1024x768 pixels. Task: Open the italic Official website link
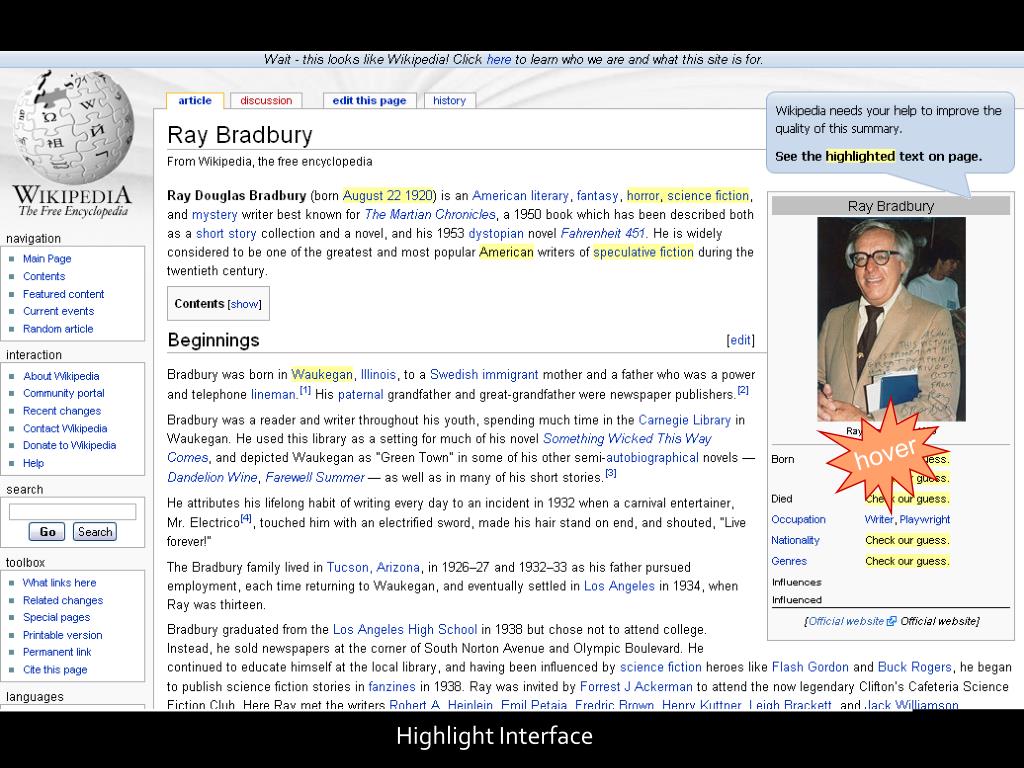point(846,622)
